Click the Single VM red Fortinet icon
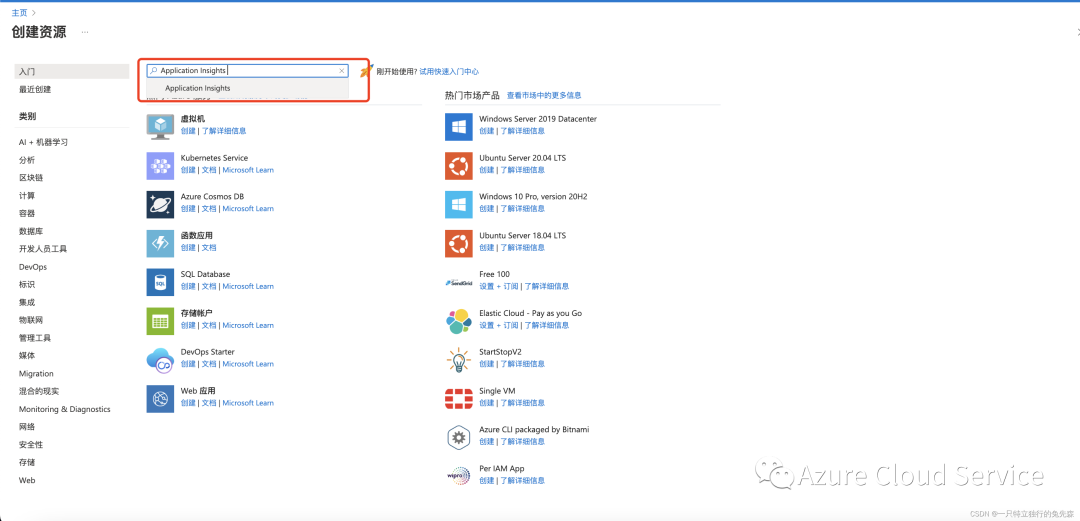This screenshot has height=521, width=1080. tap(459, 399)
